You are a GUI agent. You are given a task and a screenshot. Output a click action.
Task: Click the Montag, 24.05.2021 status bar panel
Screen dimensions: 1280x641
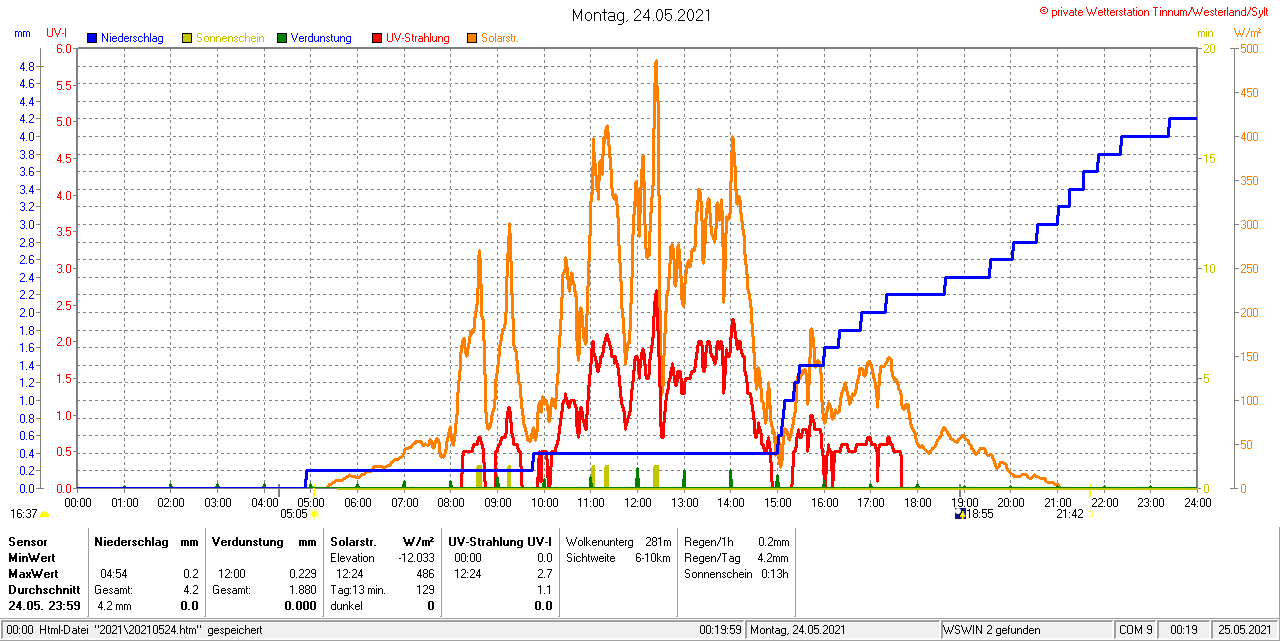[843, 630]
